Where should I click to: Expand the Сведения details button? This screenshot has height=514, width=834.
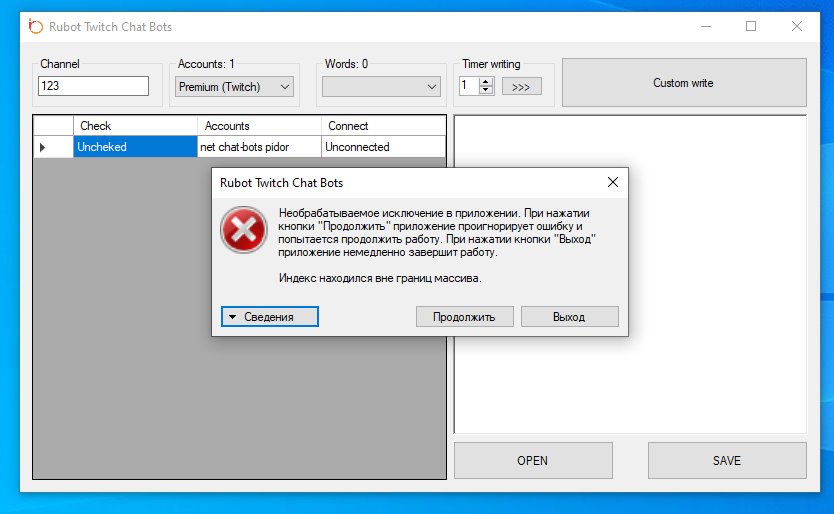coord(269,316)
